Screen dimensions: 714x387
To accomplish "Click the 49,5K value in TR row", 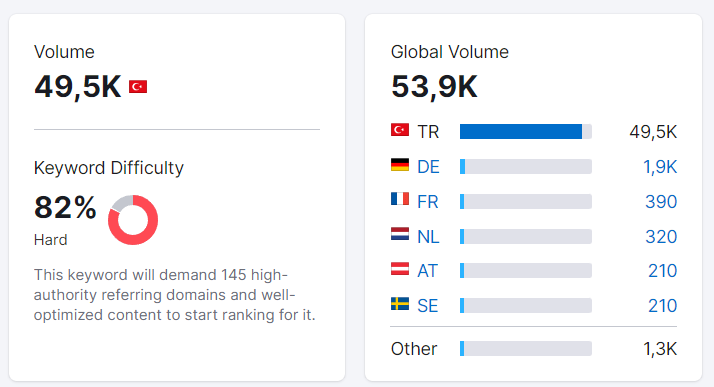I will tap(653, 132).
